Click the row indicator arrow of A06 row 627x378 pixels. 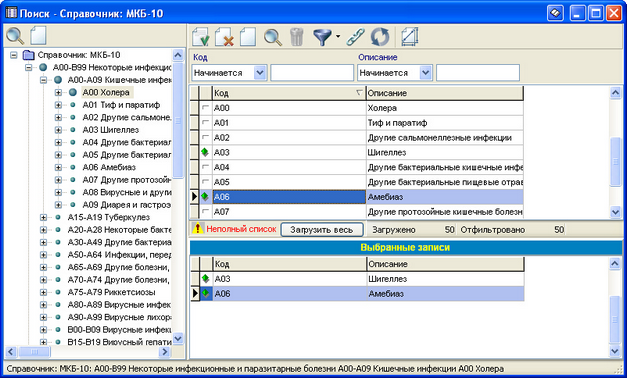[194, 196]
